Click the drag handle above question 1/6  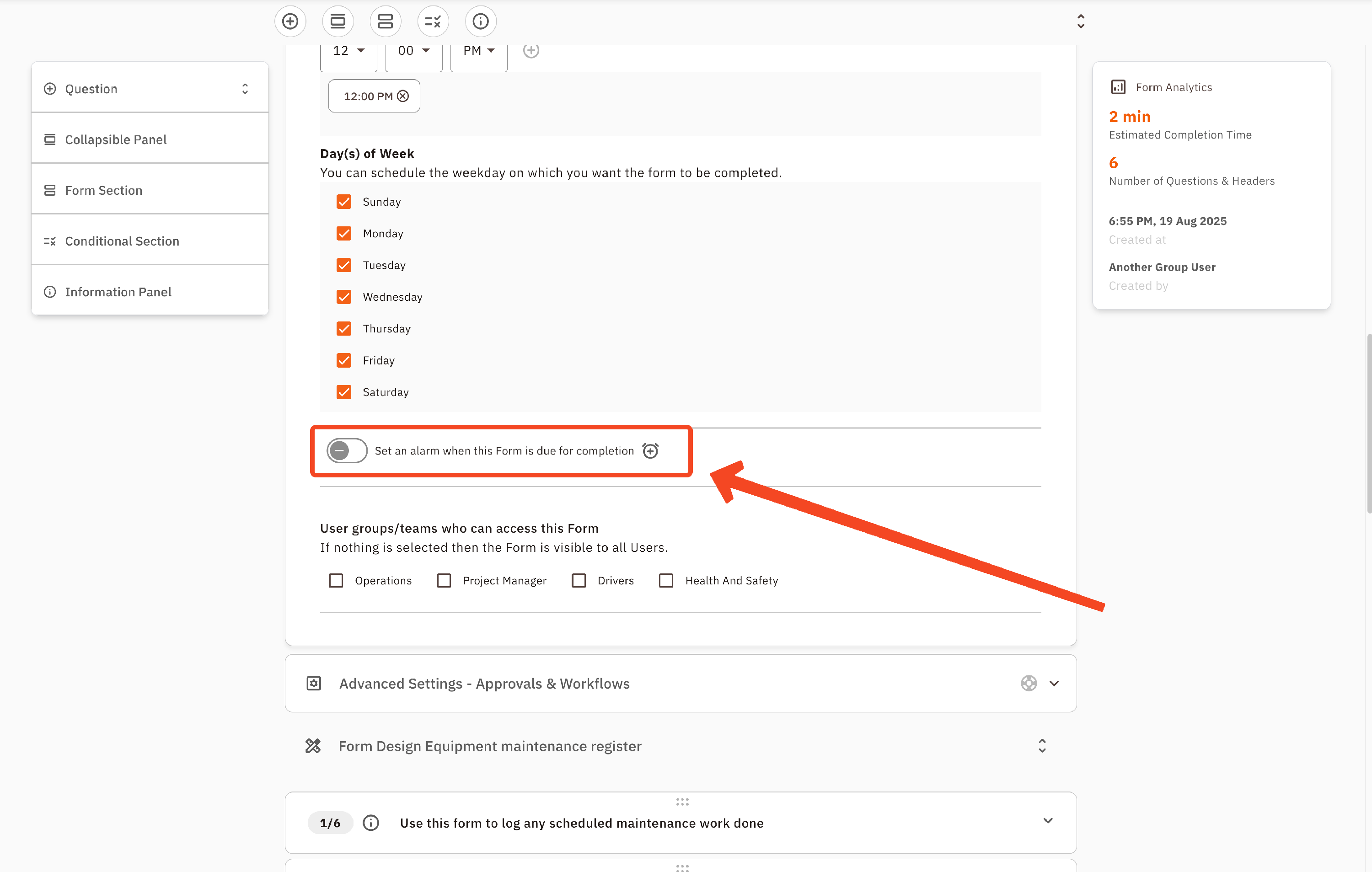coord(682,802)
